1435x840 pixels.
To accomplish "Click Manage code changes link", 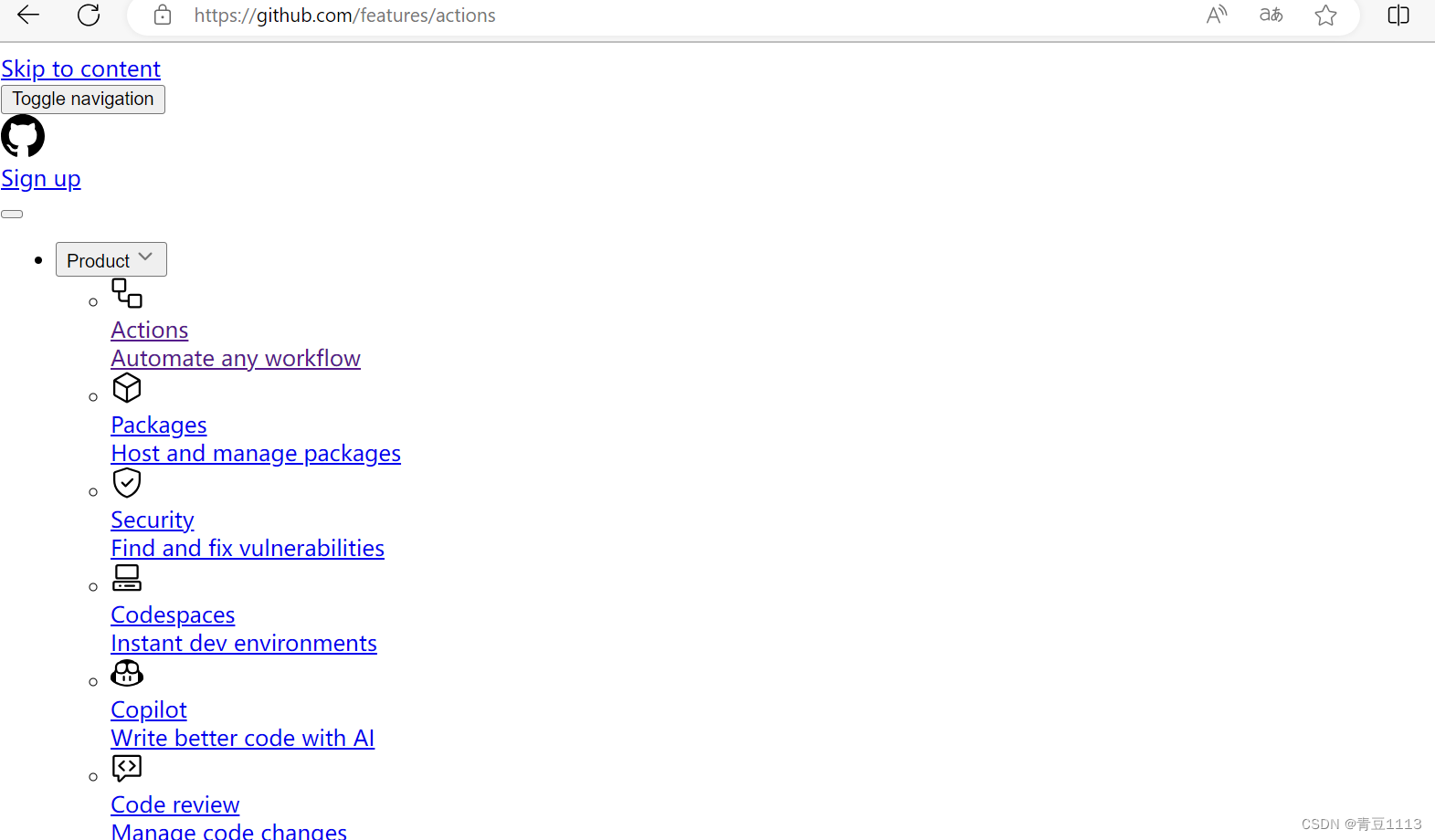I will [x=229, y=830].
